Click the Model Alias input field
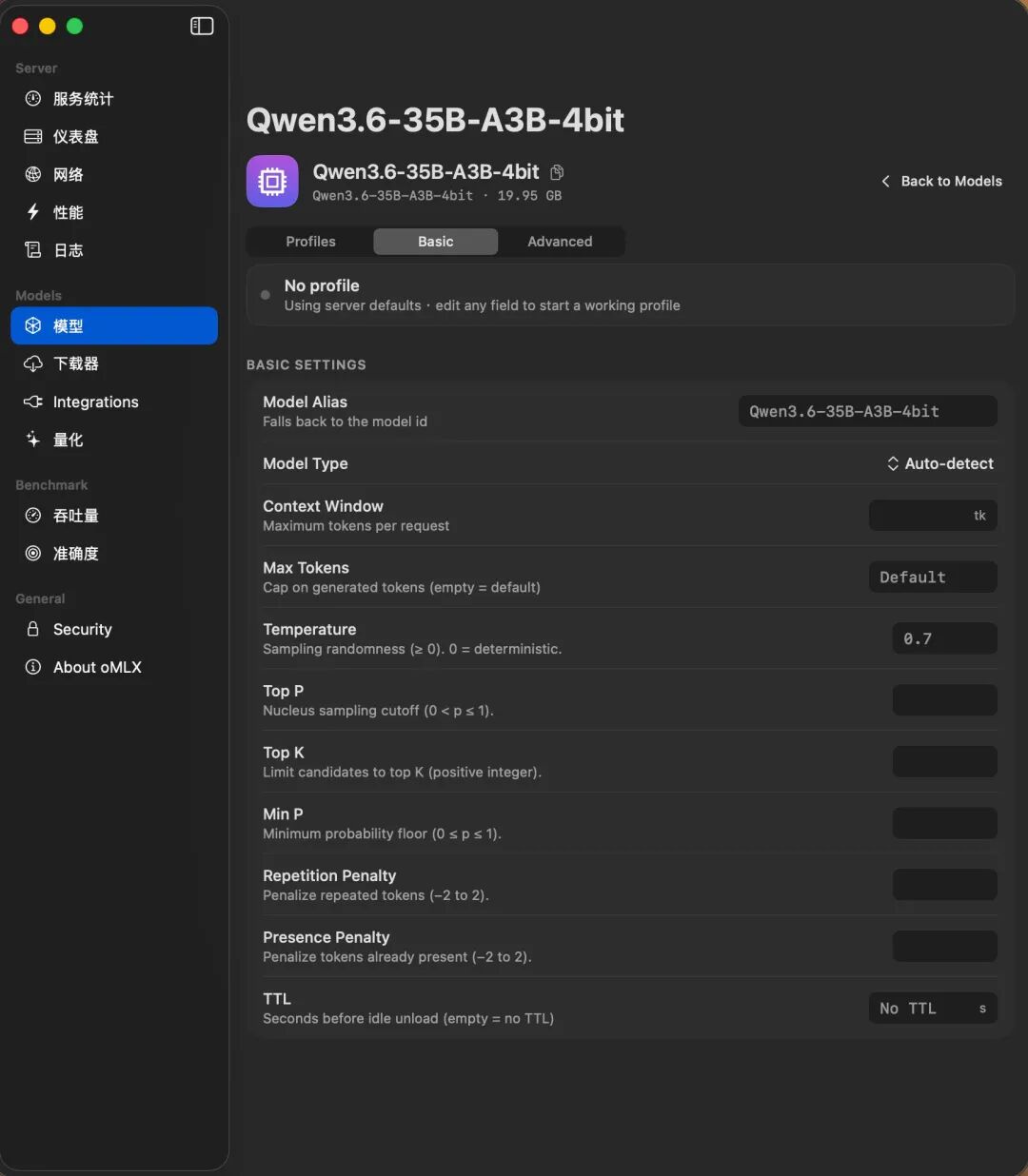The height and width of the screenshot is (1176, 1028). [x=867, y=411]
